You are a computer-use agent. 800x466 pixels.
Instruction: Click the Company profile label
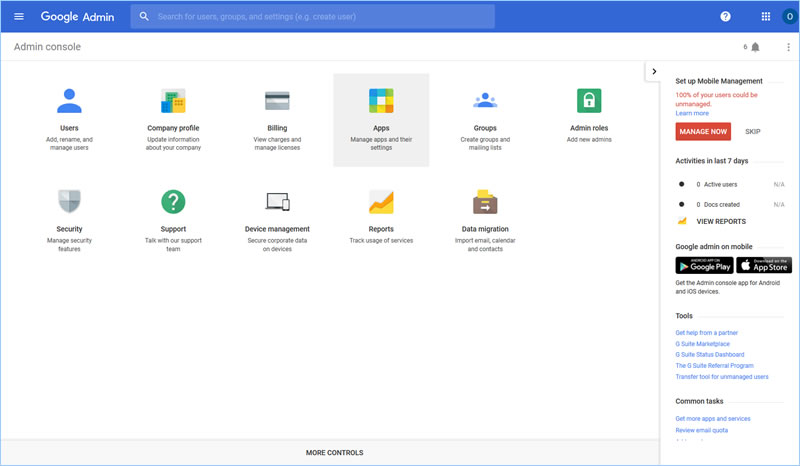(173, 128)
